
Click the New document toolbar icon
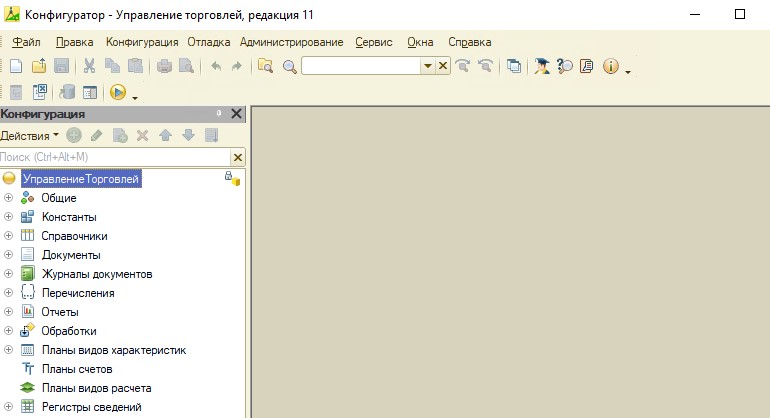pos(16,66)
